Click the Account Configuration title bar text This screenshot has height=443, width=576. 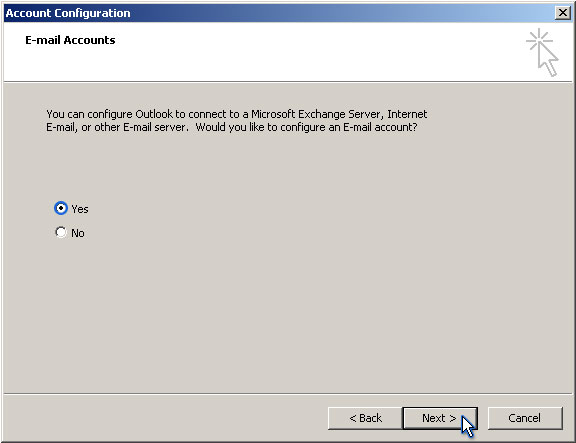click(68, 13)
